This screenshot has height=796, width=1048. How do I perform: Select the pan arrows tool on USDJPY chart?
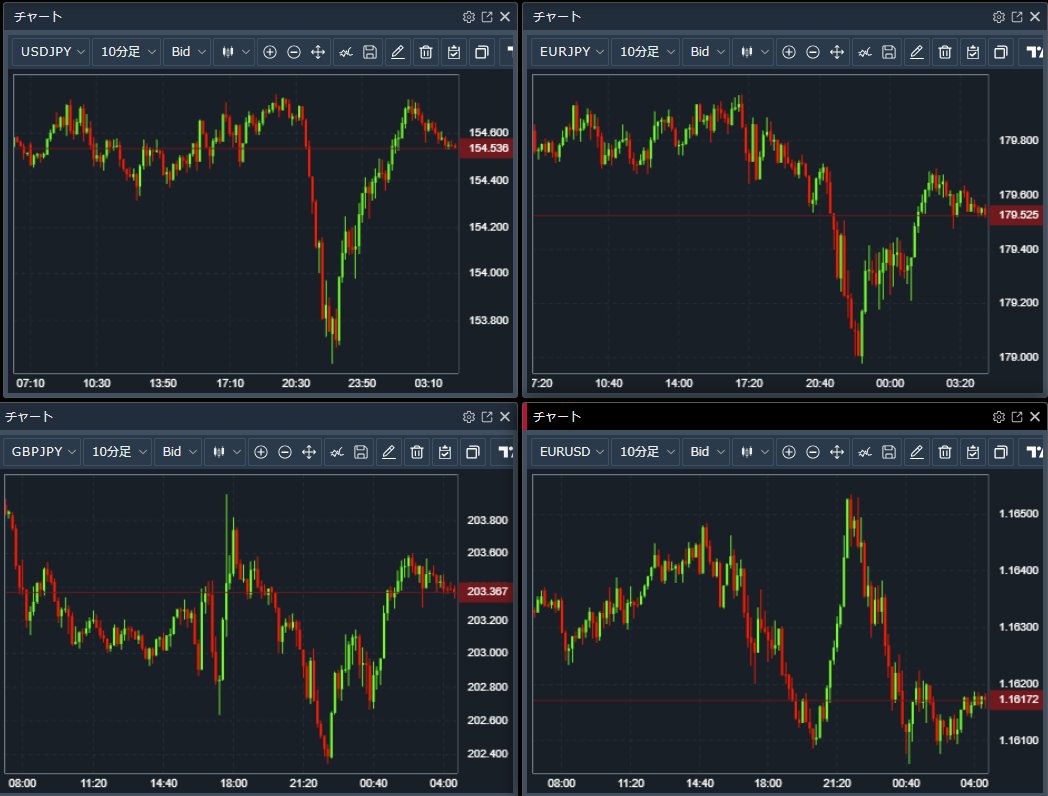coord(318,51)
